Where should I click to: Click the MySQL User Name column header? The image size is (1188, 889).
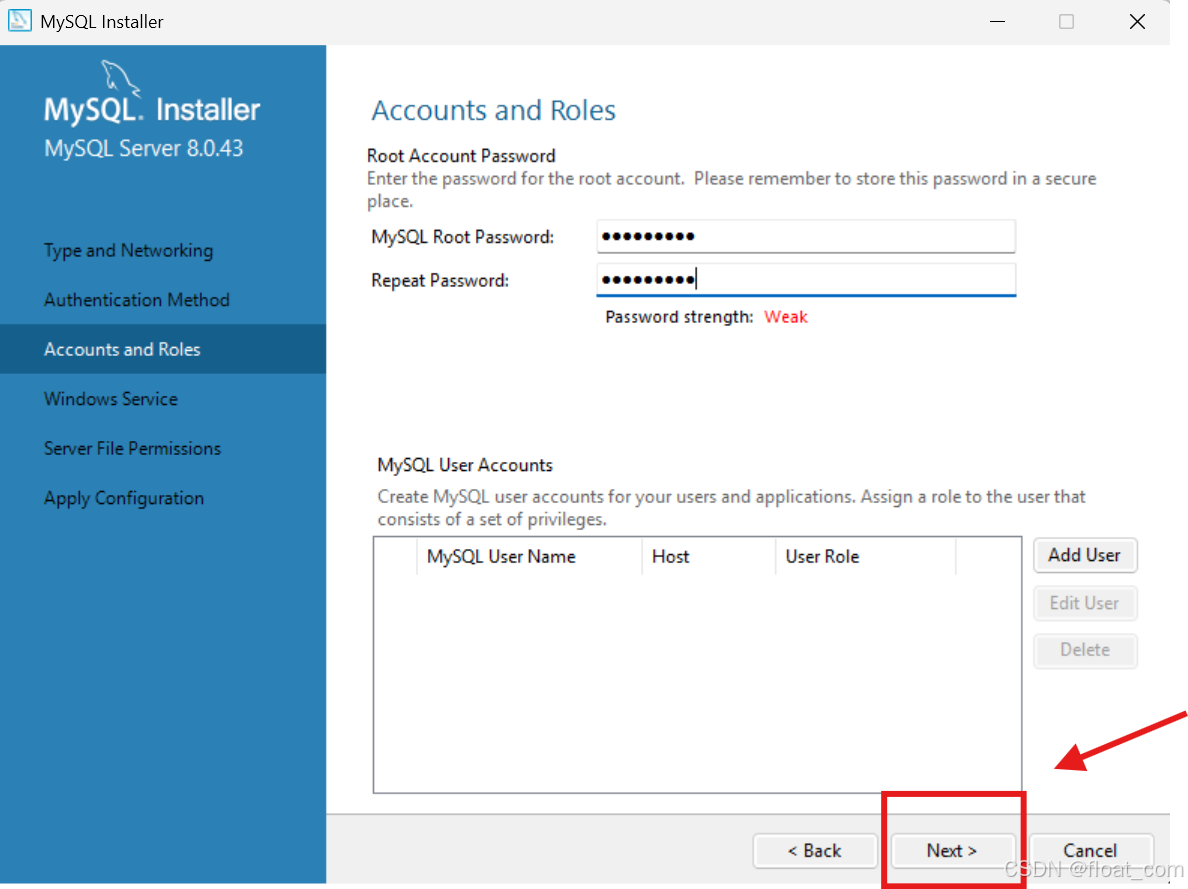point(530,556)
